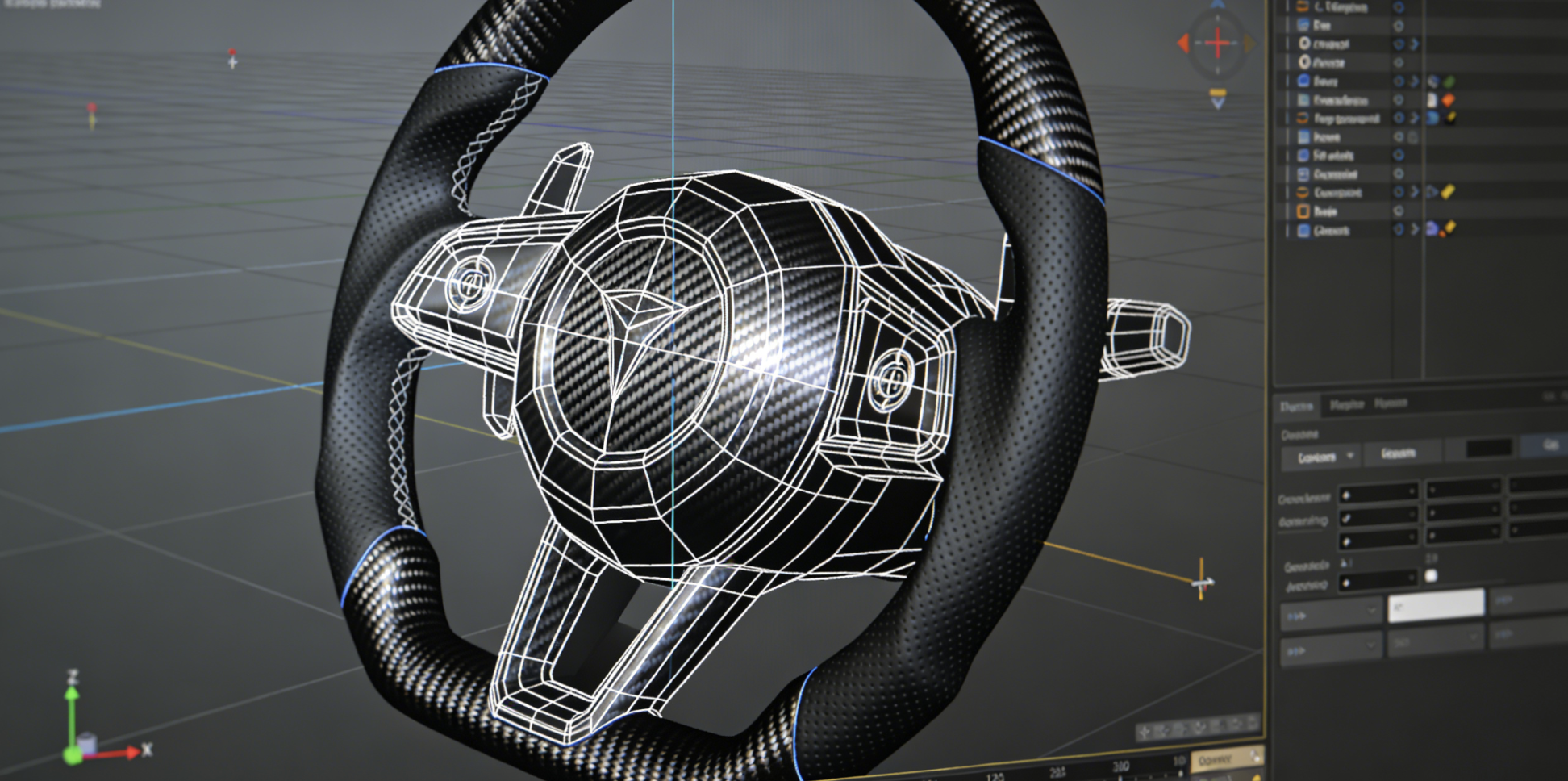Viewport: 1568px width, 781px height.
Task: Click the tan button below the viewport corner
Action: [1228, 759]
